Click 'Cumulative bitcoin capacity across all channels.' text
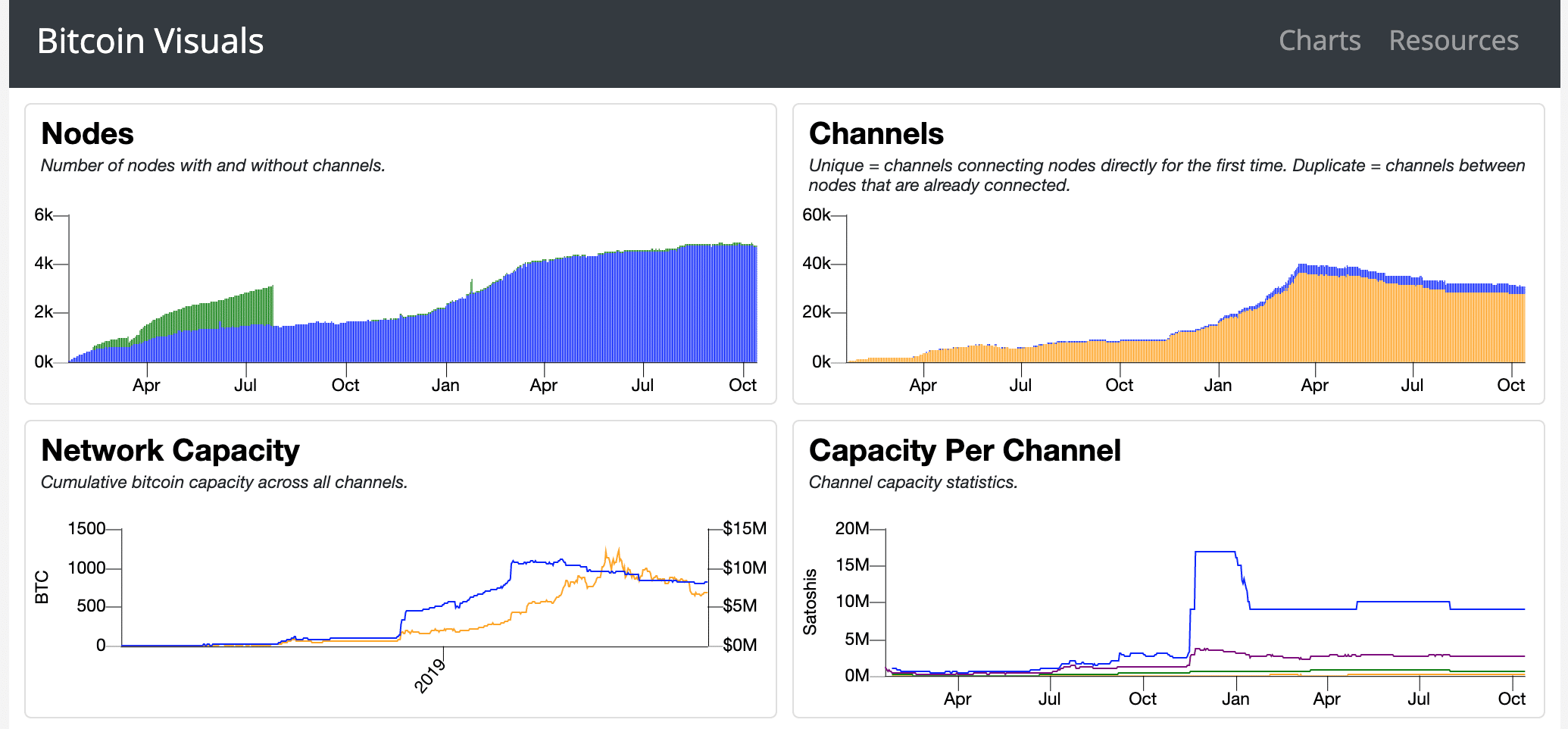Viewport: 1568px width, 729px height. click(224, 482)
